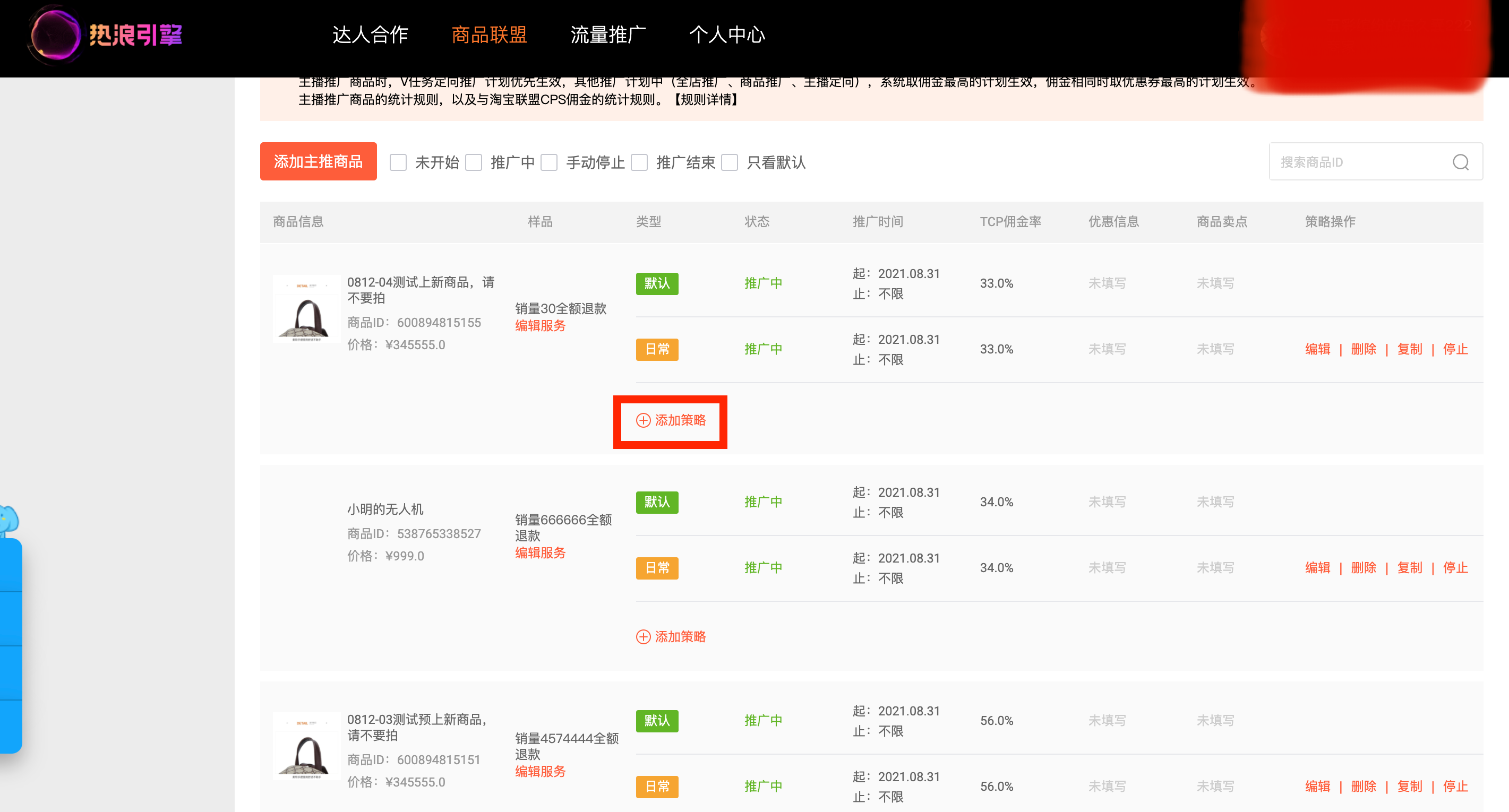Click 删除 in 33.0% 日常 row
Screen dimensions: 1509x812
pos(1363,350)
